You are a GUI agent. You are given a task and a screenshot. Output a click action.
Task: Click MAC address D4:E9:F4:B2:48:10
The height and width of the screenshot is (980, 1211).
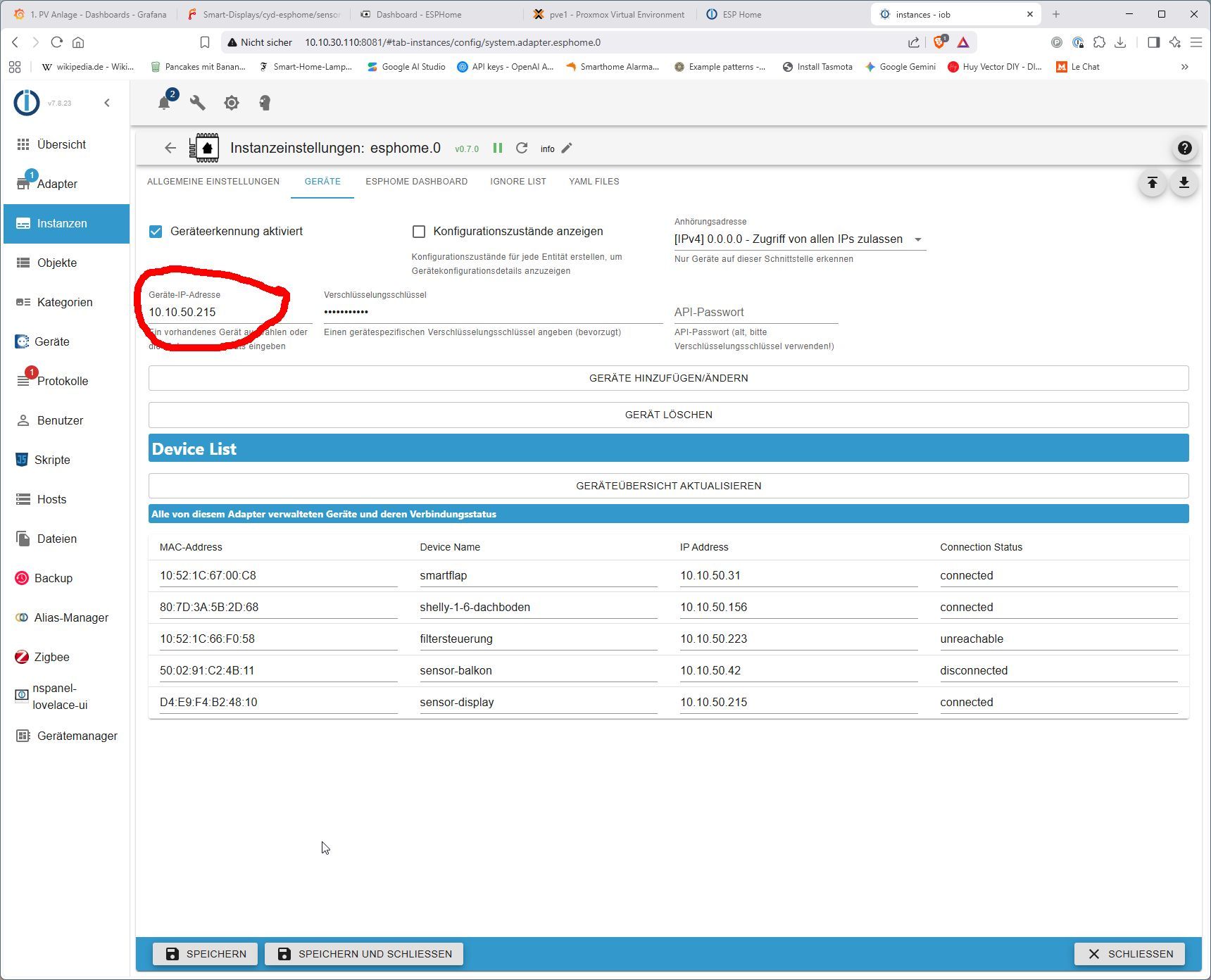click(x=278, y=703)
